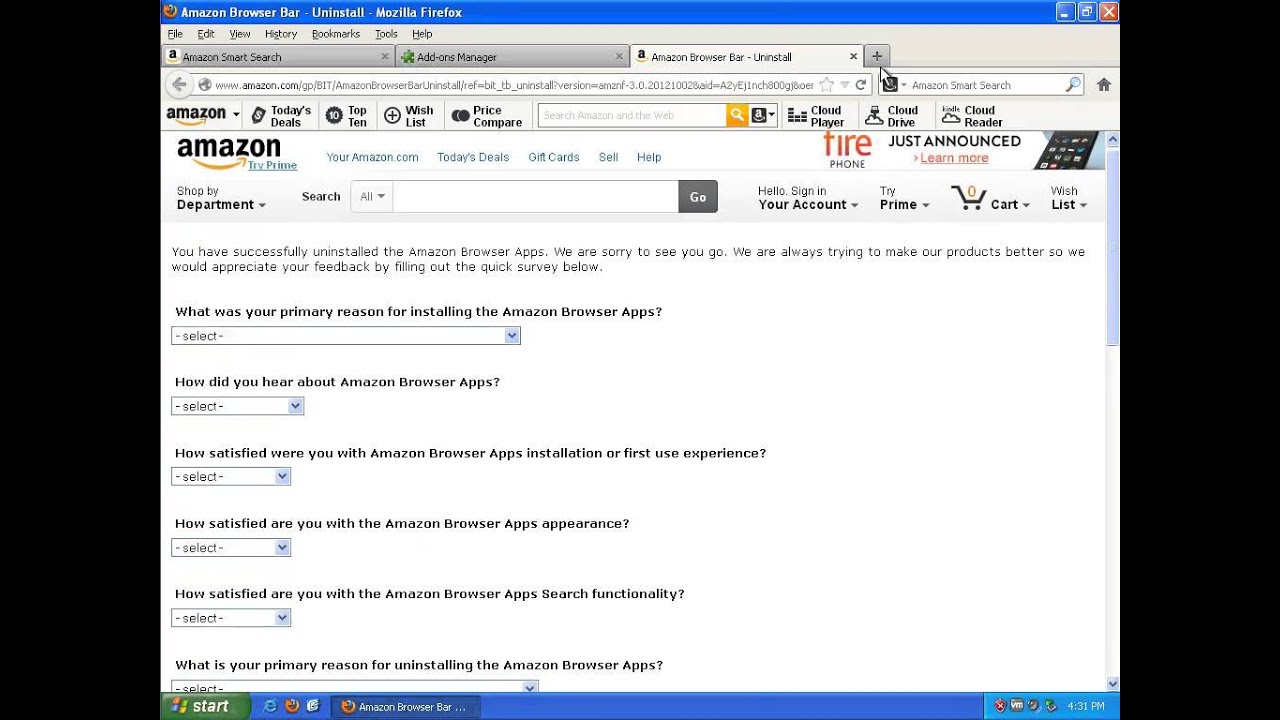Open the File menu
The height and width of the screenshot is (720, 1280).
175,34
